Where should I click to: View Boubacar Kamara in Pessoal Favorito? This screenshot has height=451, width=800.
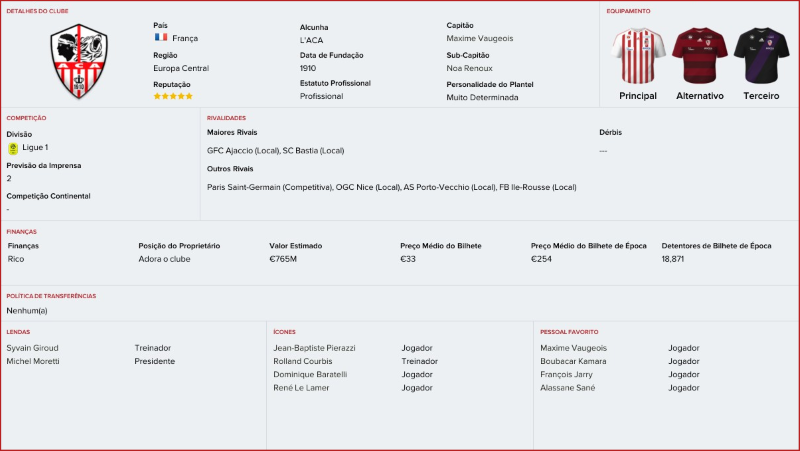[573, 361]
